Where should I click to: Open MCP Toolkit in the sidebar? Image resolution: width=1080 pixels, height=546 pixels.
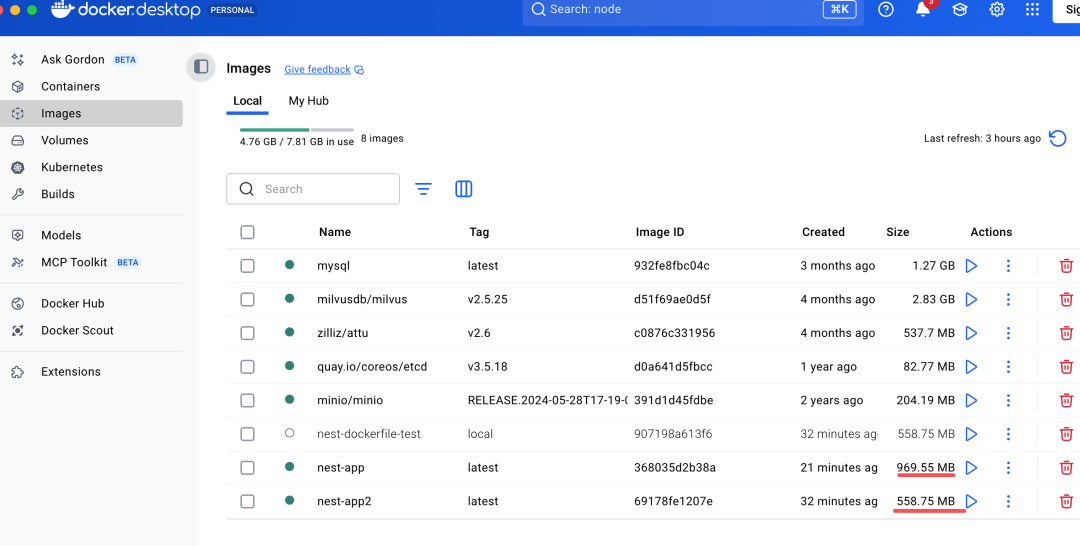pyautogui.click(x=91, y=262)
